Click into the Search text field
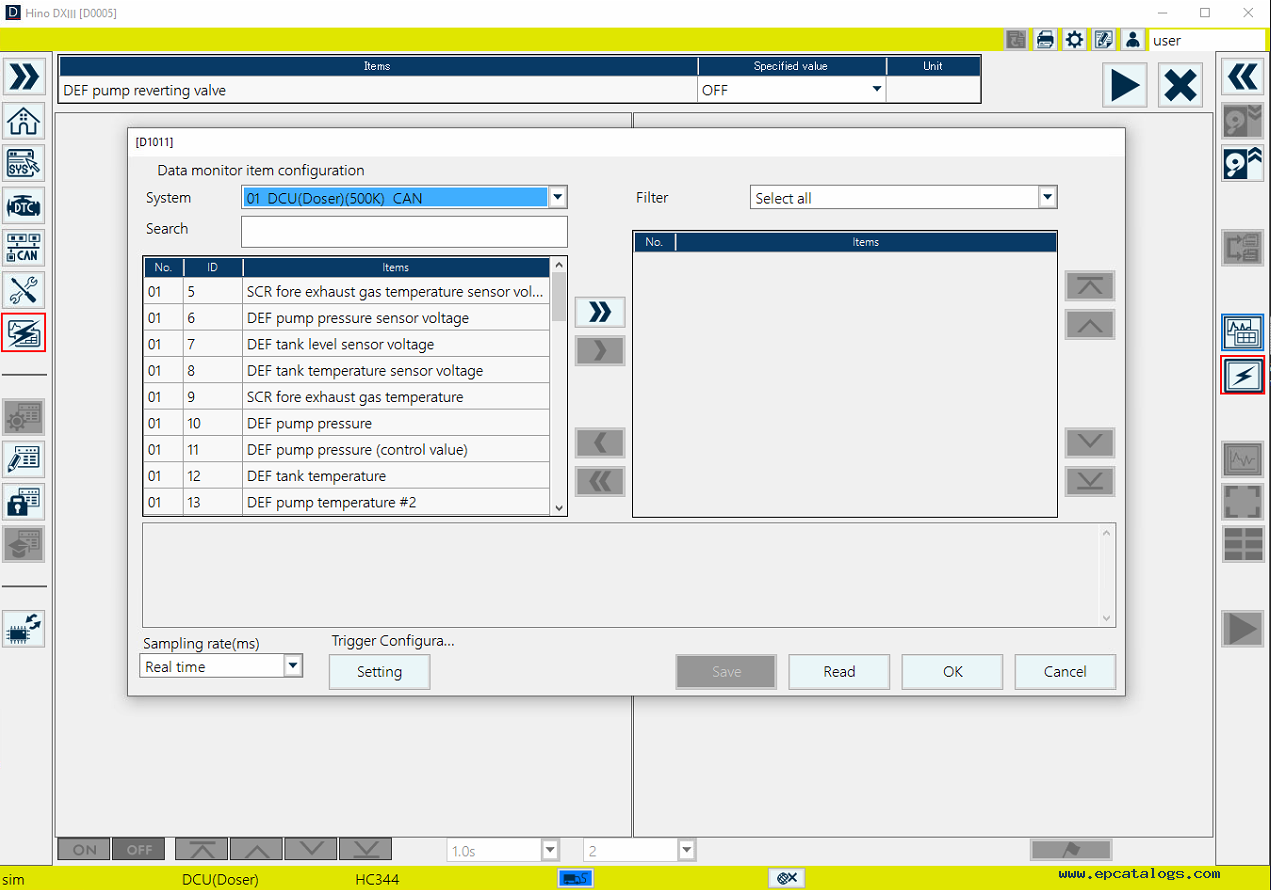 coord(404,232)
